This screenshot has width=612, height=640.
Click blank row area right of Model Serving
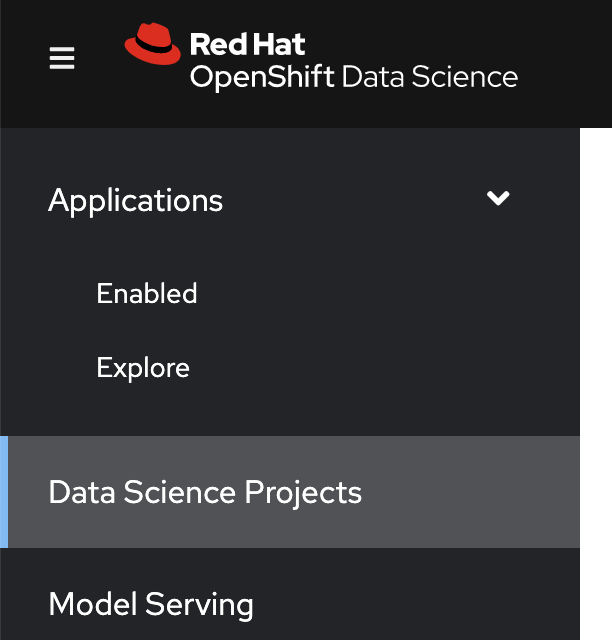point(420,604)
